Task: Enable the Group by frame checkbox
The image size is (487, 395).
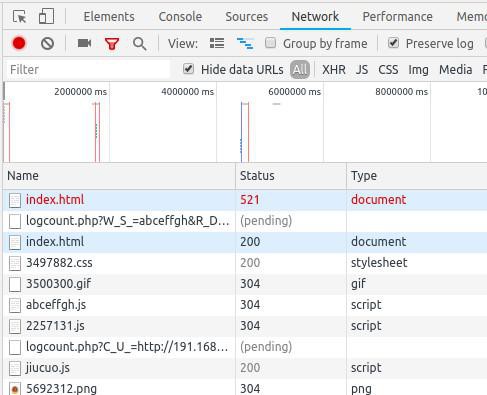Action: pos(270,43)
